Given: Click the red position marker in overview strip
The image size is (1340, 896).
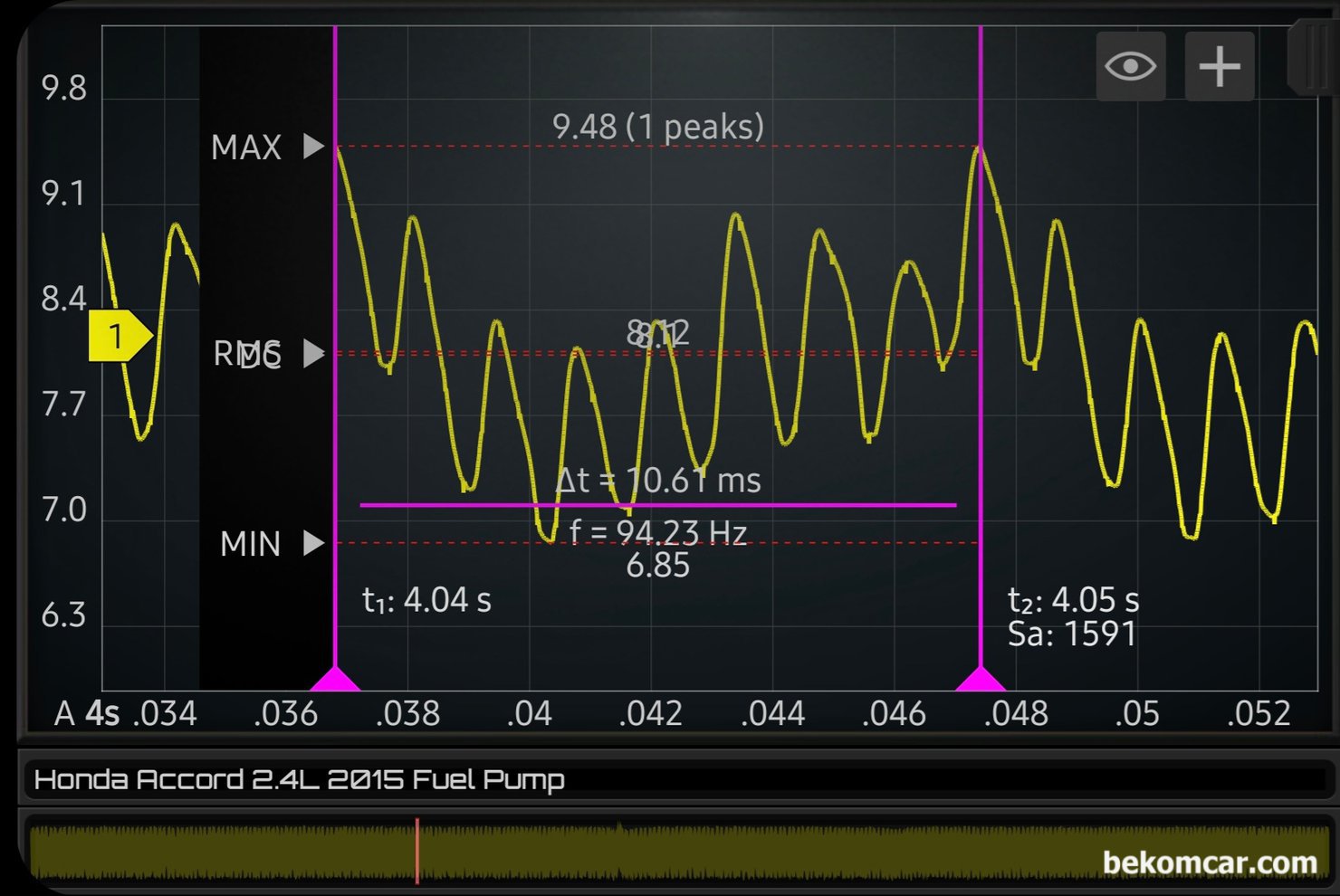Looking at the screenshot, I should pos(417,851).
